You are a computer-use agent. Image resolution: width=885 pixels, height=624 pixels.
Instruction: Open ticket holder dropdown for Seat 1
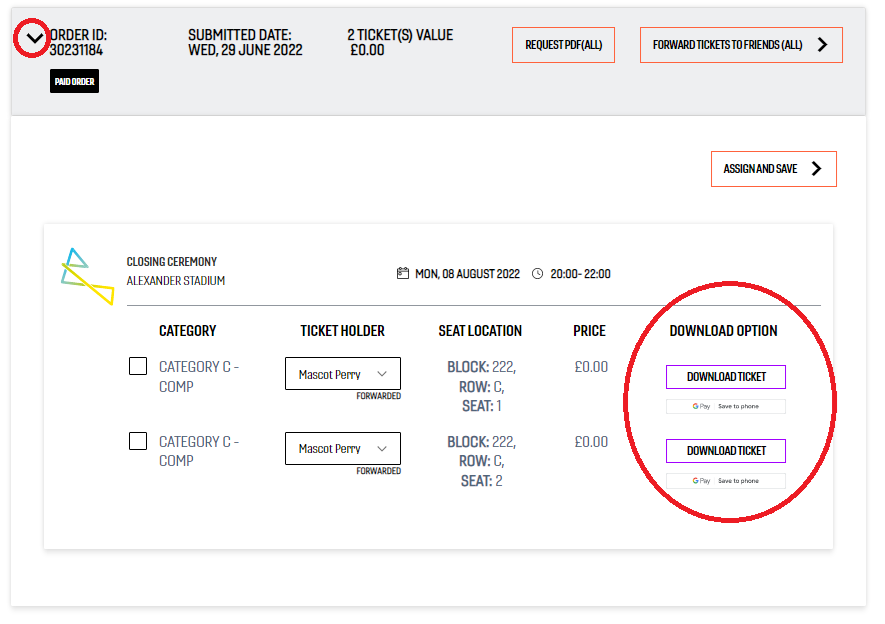[343, 373]
